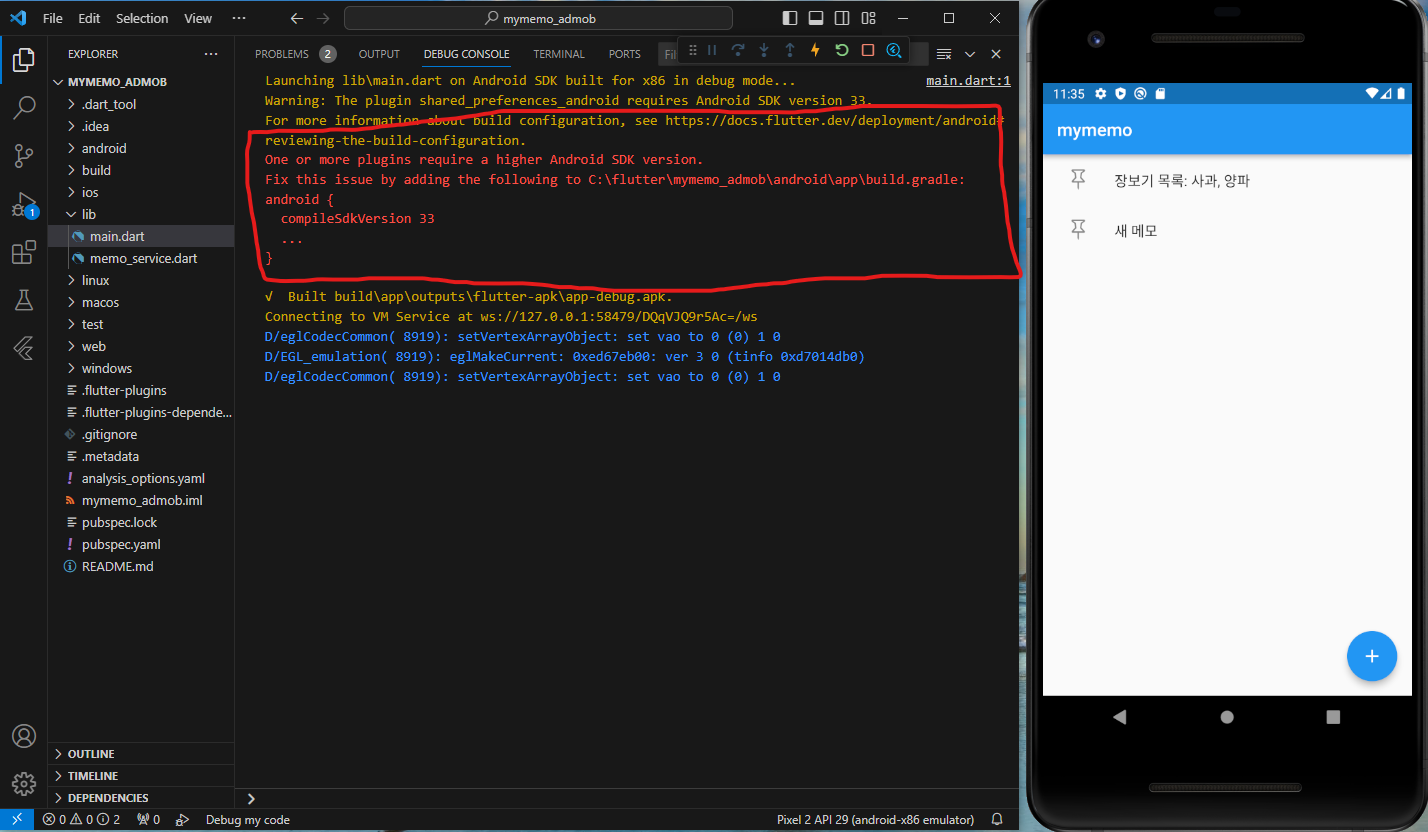This screenshot has width=1428, height=832.
Task: Switch to the OUTPUT tab
Action: pos(379,54)
